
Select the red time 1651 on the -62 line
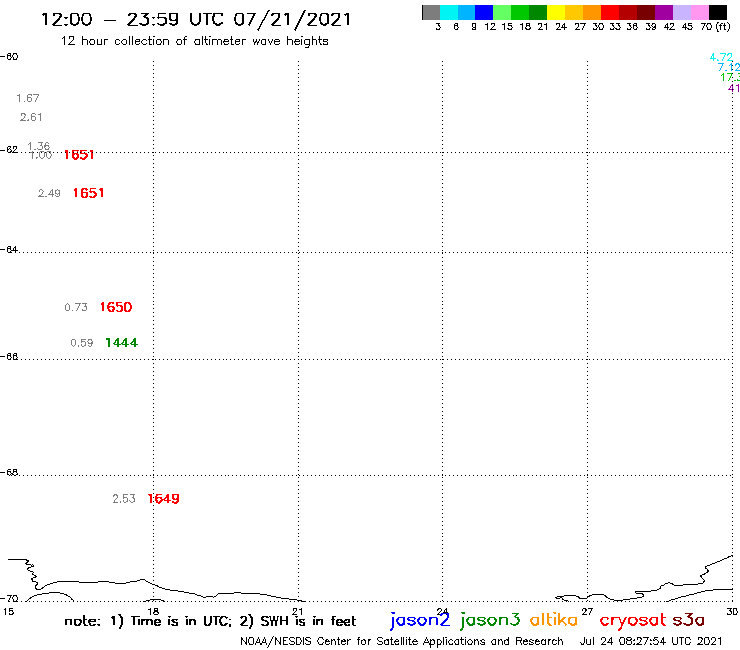pyautogui.click(x=79, y=155)
